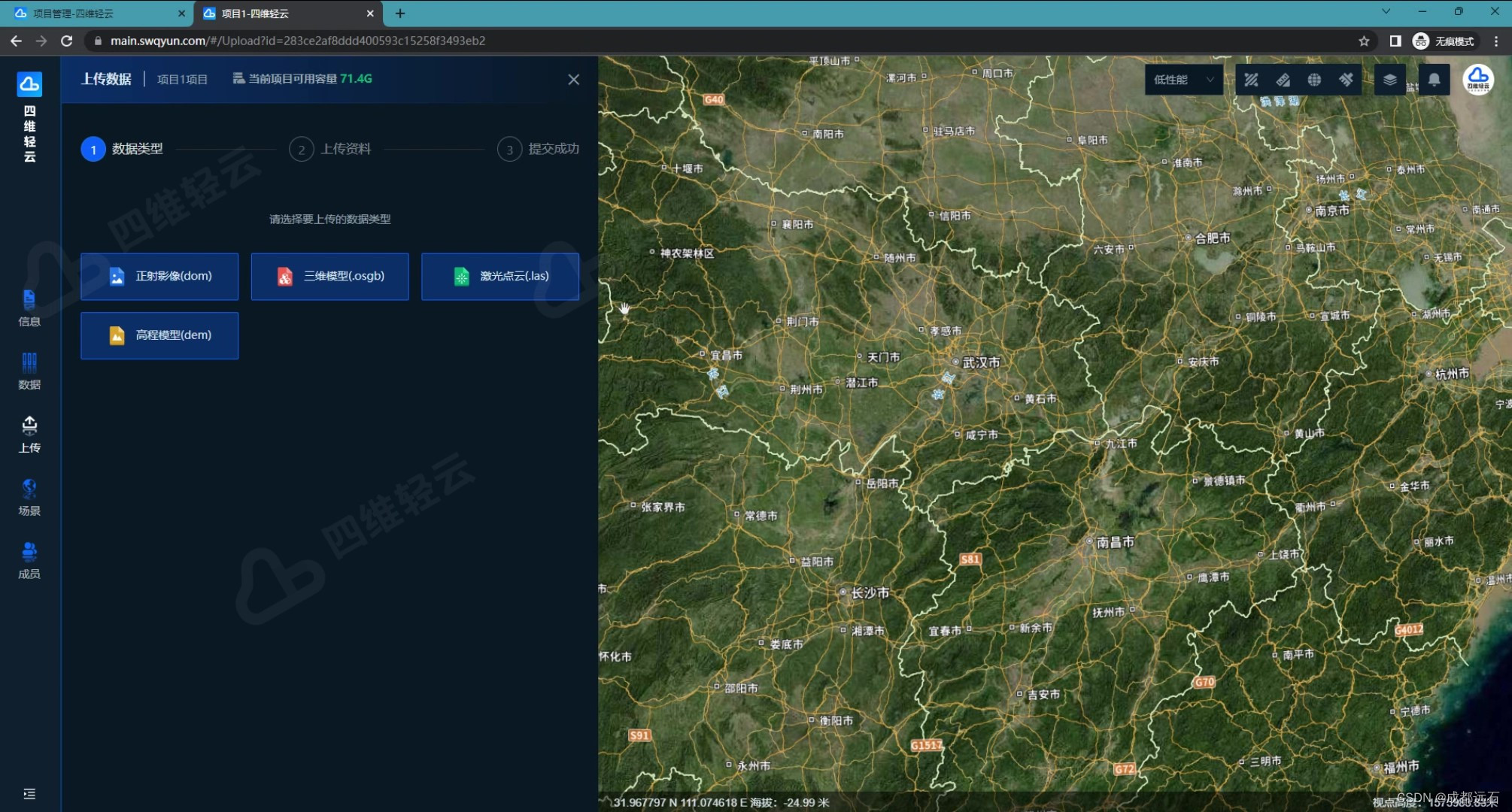This screenshot has height=812, width=1512.
Task: Open the 数据 (data) sidebar section
Action: 29,371
